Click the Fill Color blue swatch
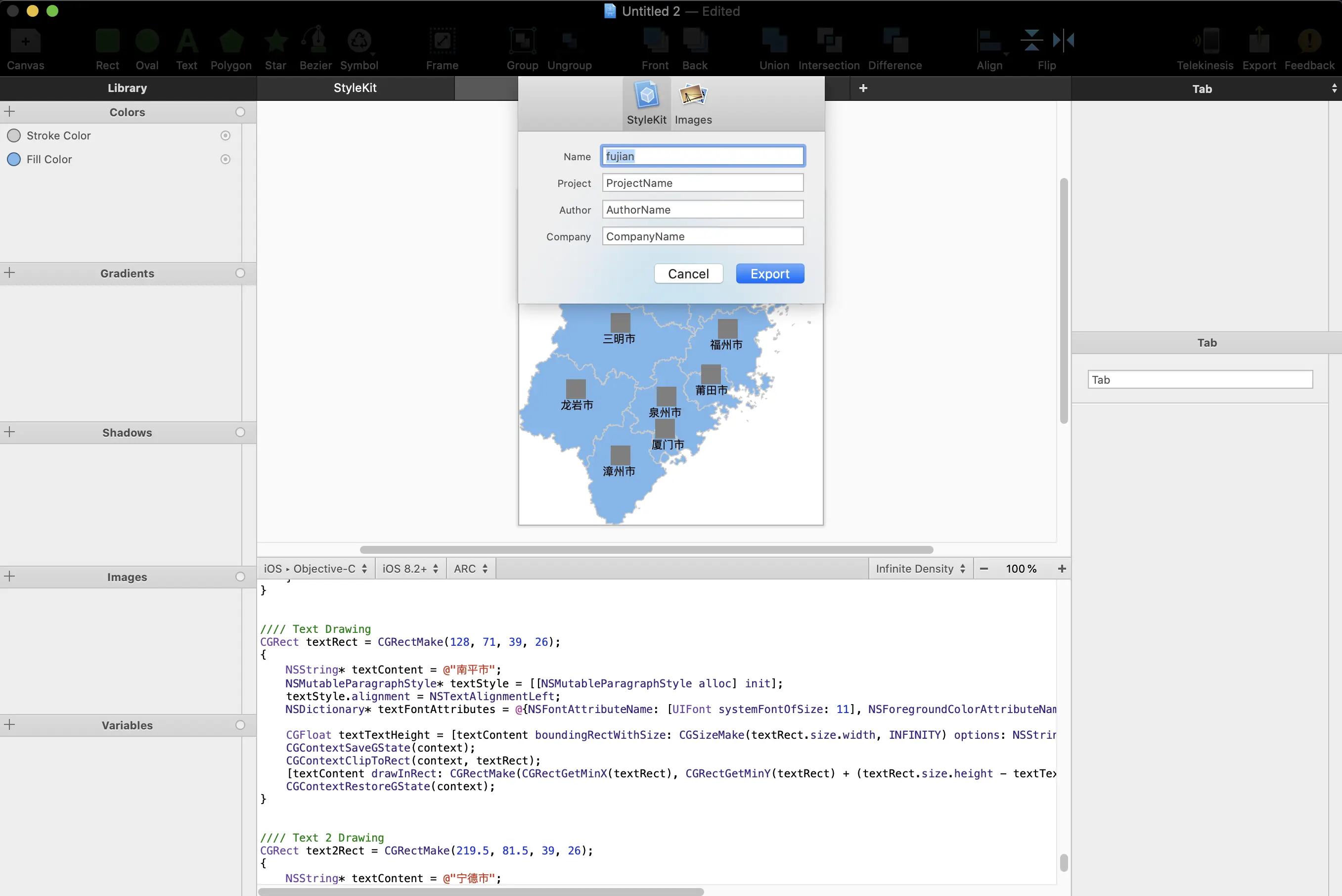Image resolution: width=1342 pixels, height=896 pixels. 14,159
